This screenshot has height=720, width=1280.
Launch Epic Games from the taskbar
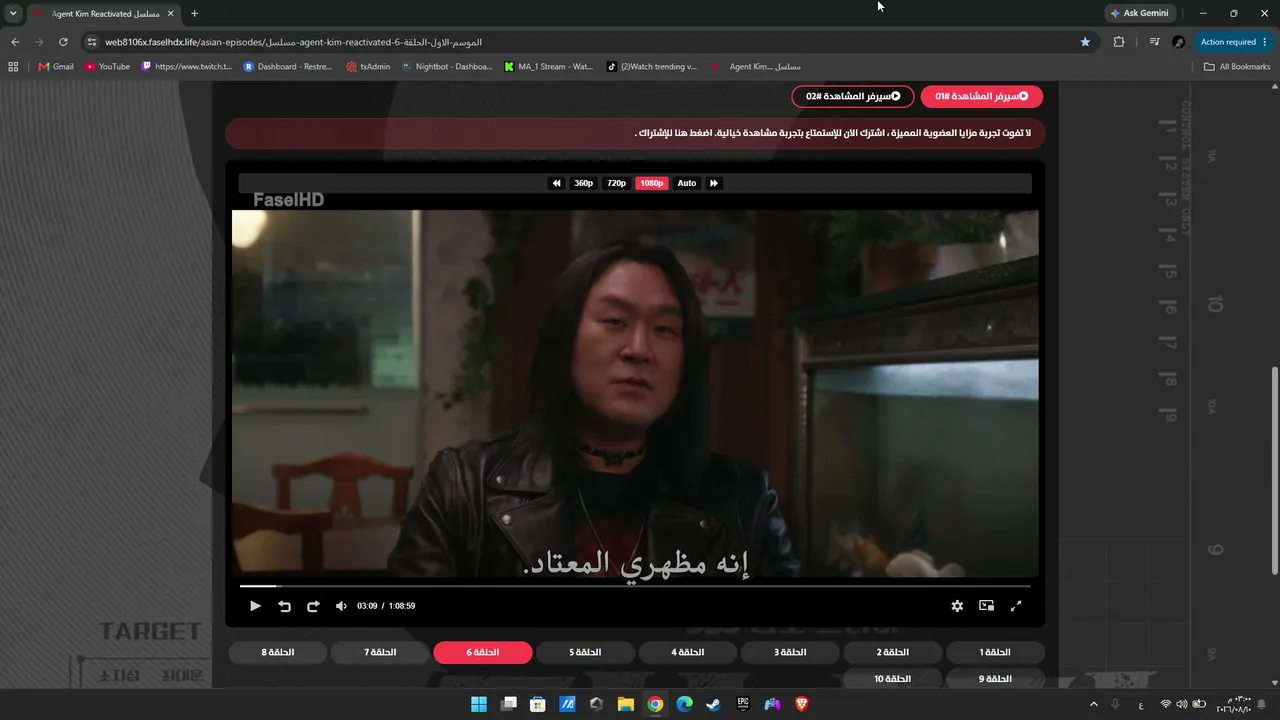743,704
